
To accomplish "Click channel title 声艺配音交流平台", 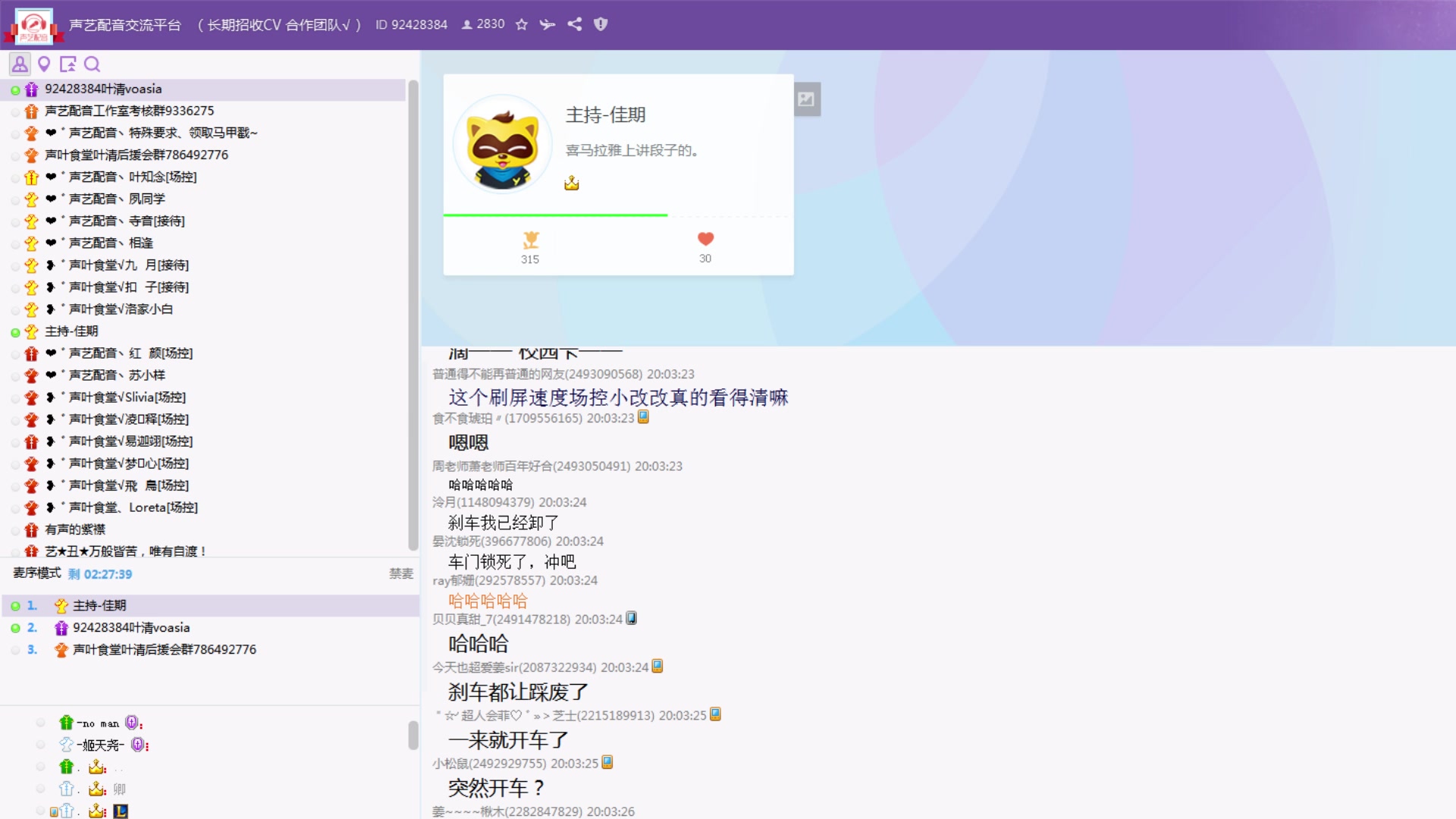I will pyautogui.click(x=125, y=25).
